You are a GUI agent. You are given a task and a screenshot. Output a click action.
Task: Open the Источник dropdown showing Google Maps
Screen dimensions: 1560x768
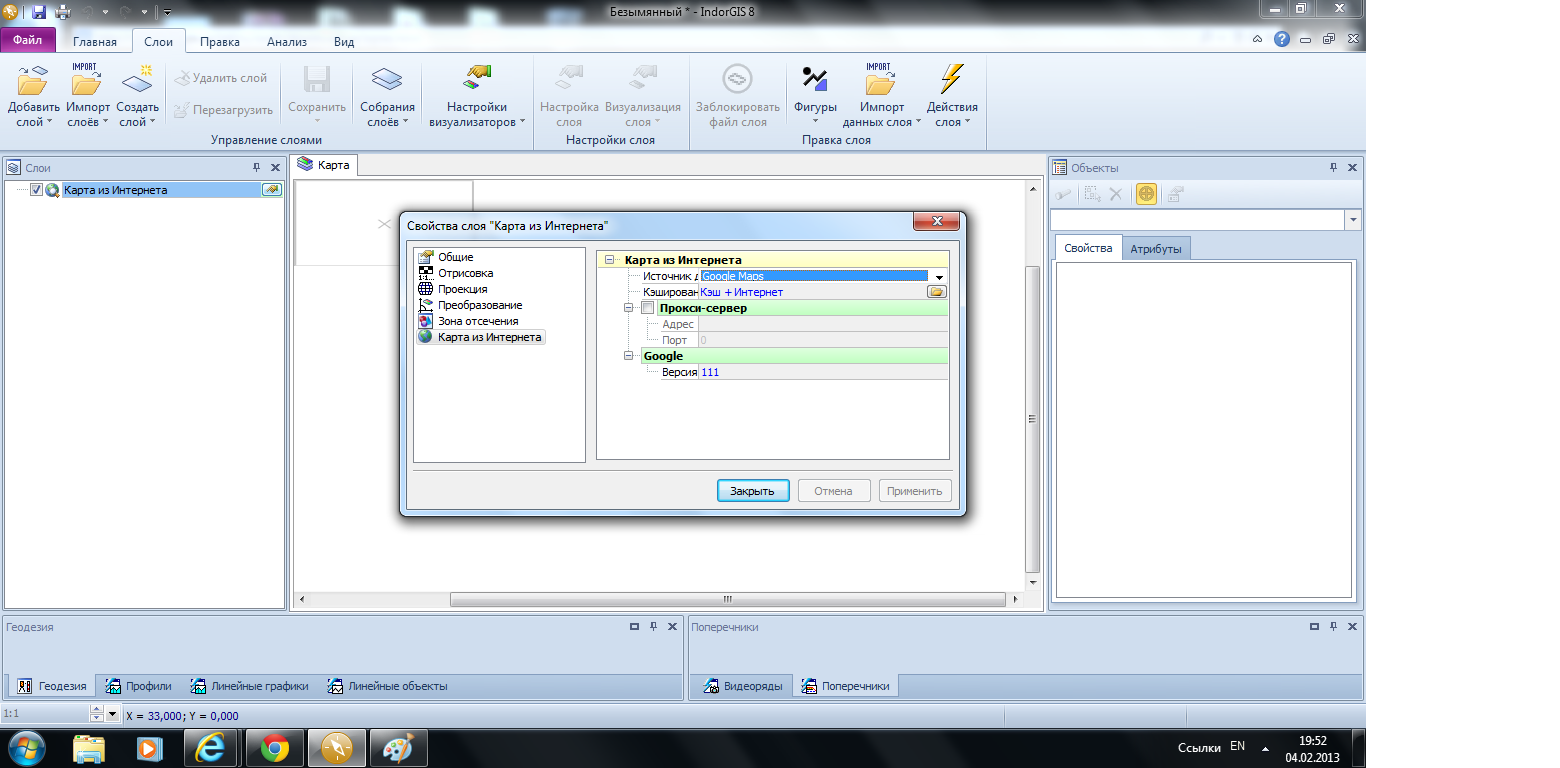939,277
